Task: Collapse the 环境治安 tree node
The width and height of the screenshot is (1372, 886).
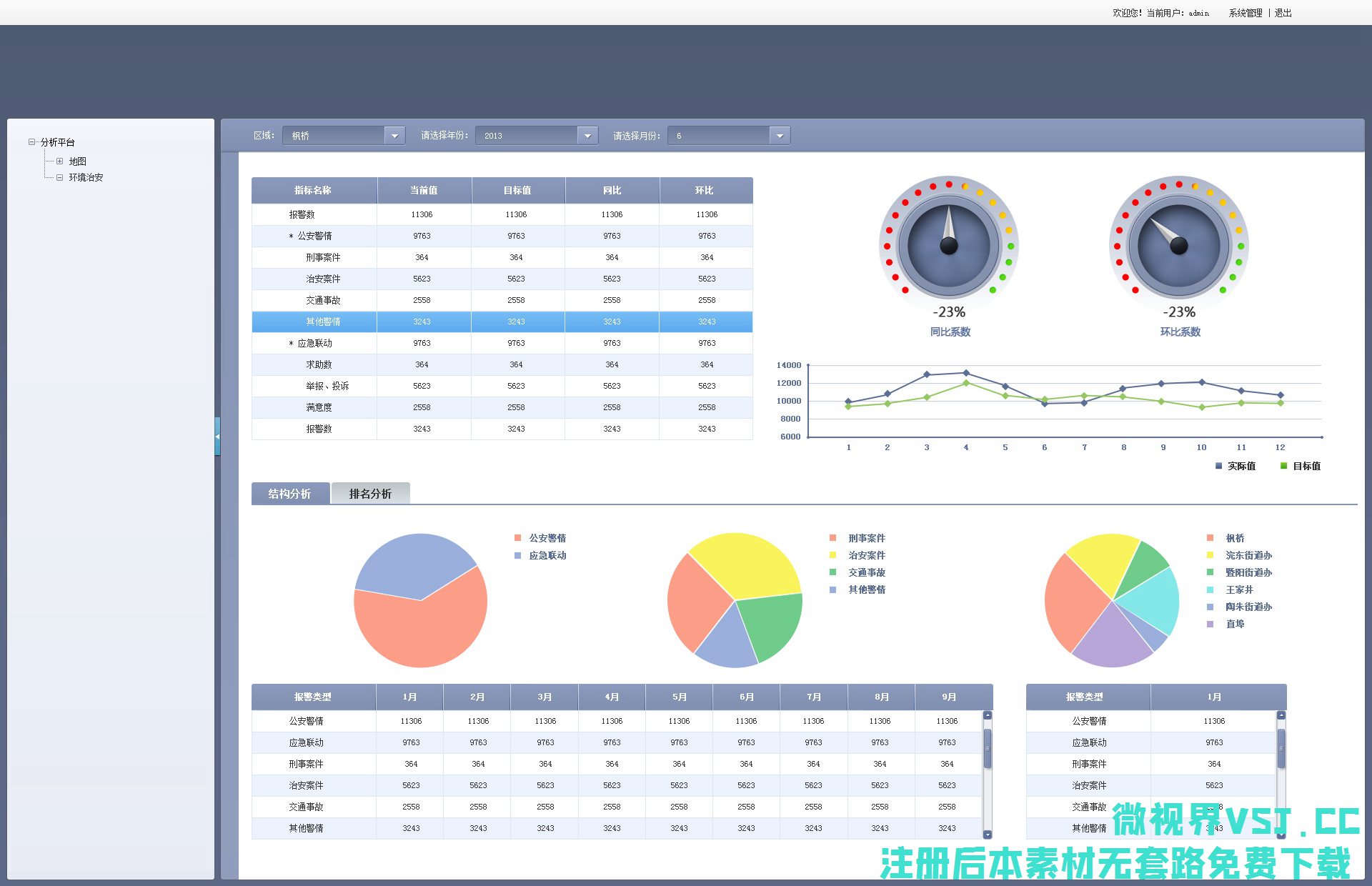Action: (x=60, y=177)
